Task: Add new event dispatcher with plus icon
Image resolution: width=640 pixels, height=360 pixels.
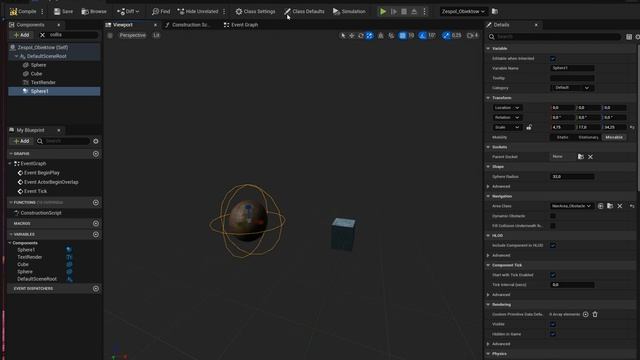Action: (x=96, y=289)
